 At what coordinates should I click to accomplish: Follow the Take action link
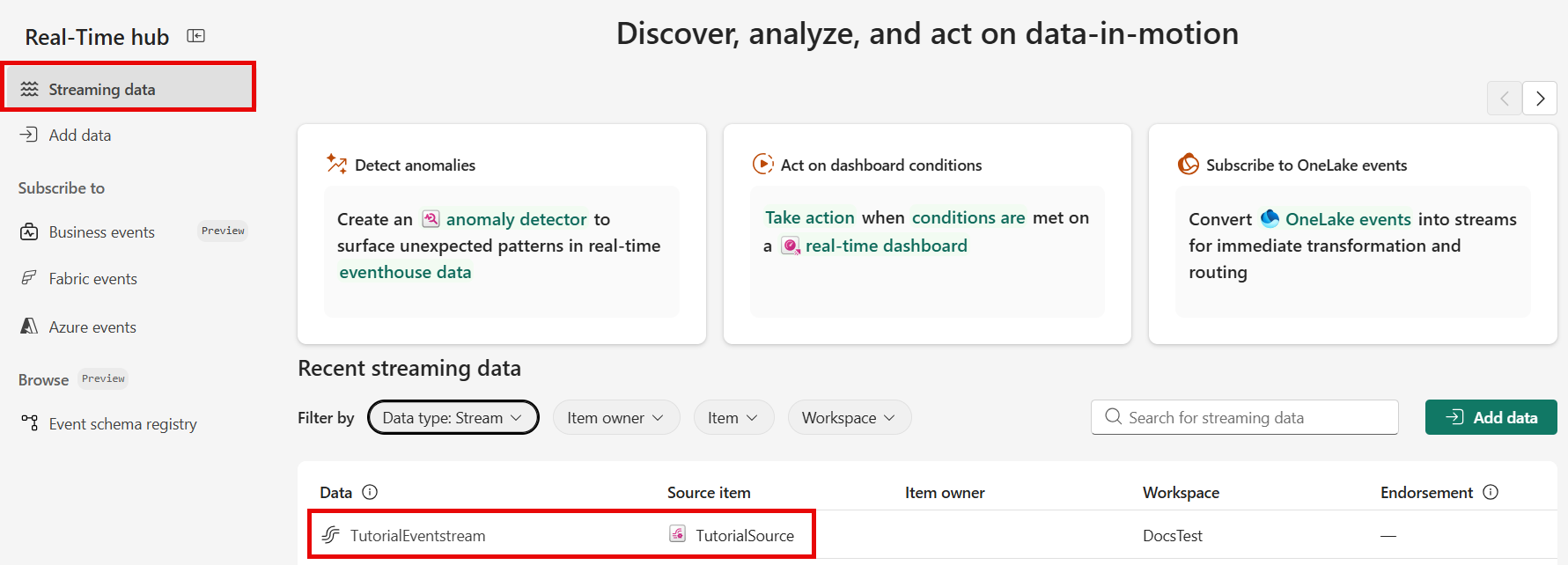click(809, 217)
